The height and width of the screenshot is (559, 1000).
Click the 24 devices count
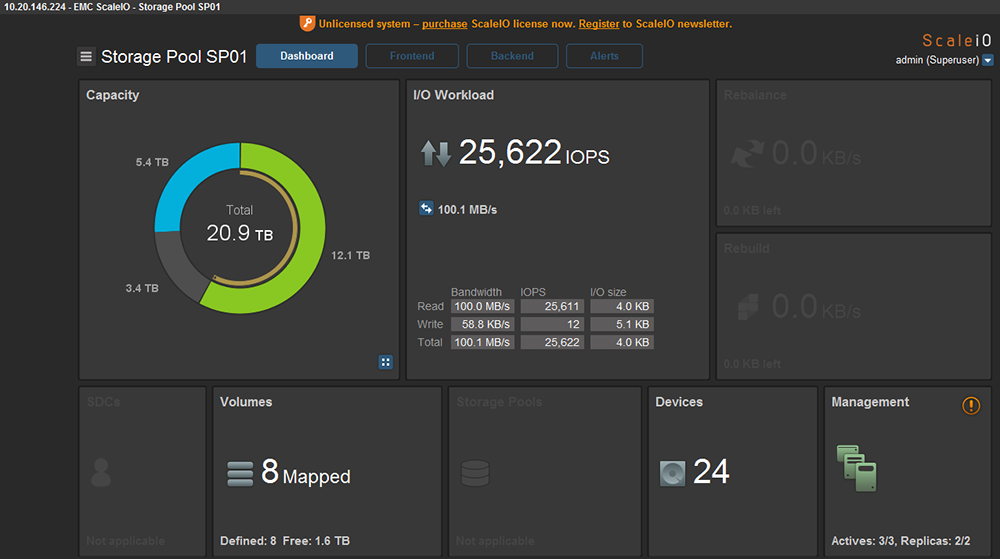710,472
